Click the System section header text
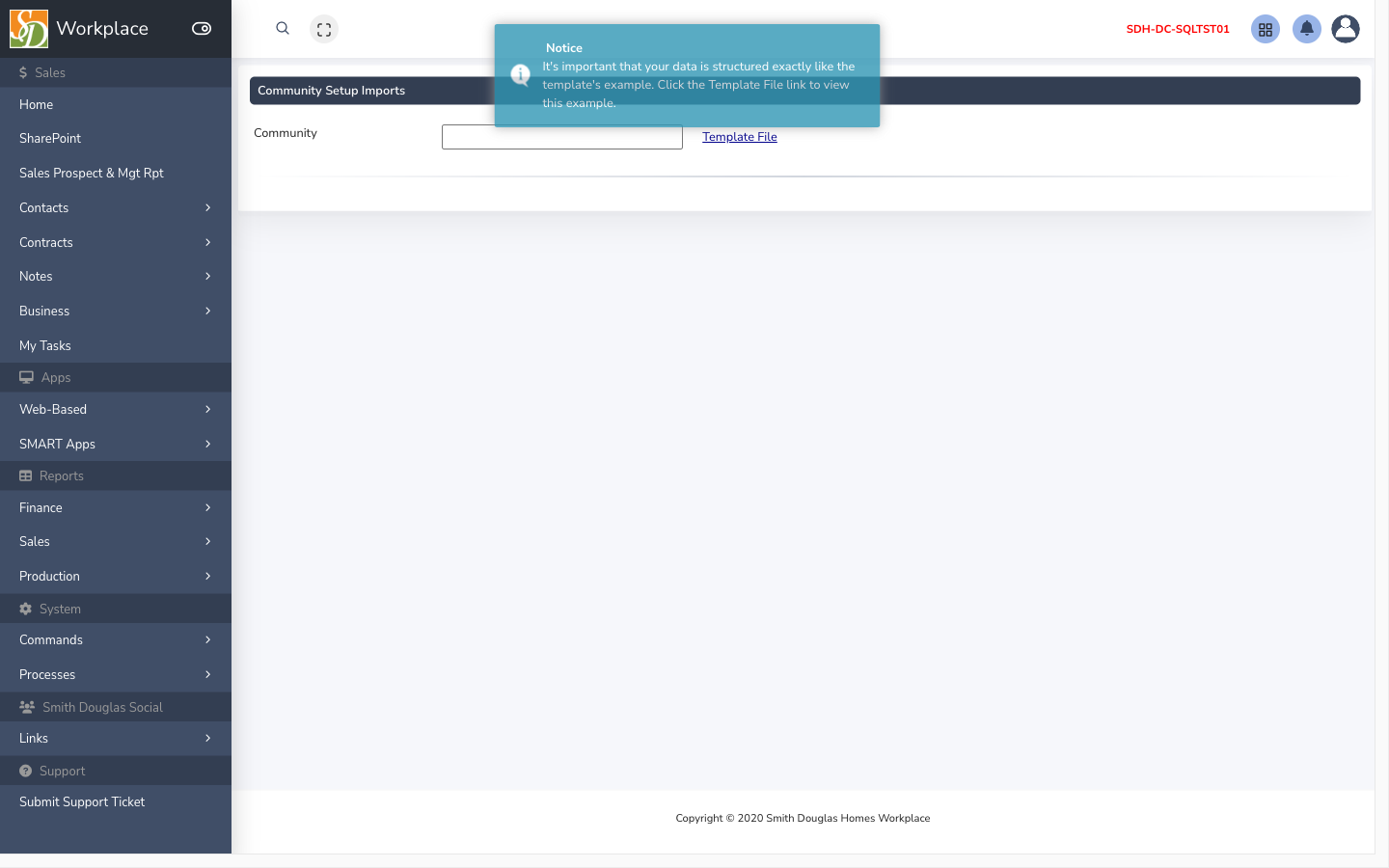1389x868 pixels. [60, 610]
